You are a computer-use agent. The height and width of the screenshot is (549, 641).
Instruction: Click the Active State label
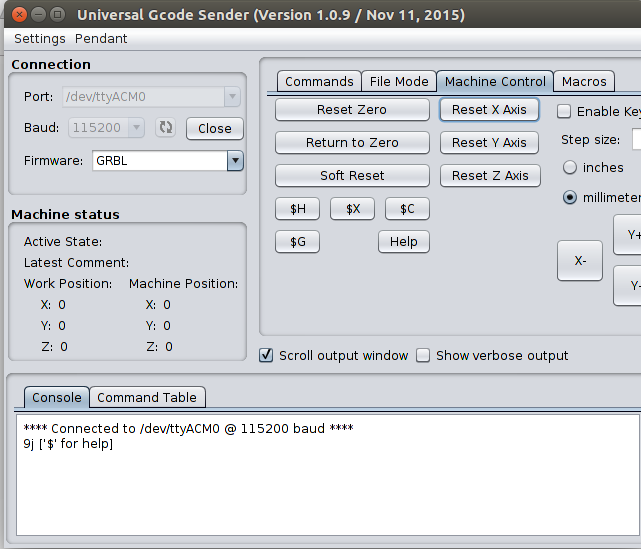tap(63, 242)
